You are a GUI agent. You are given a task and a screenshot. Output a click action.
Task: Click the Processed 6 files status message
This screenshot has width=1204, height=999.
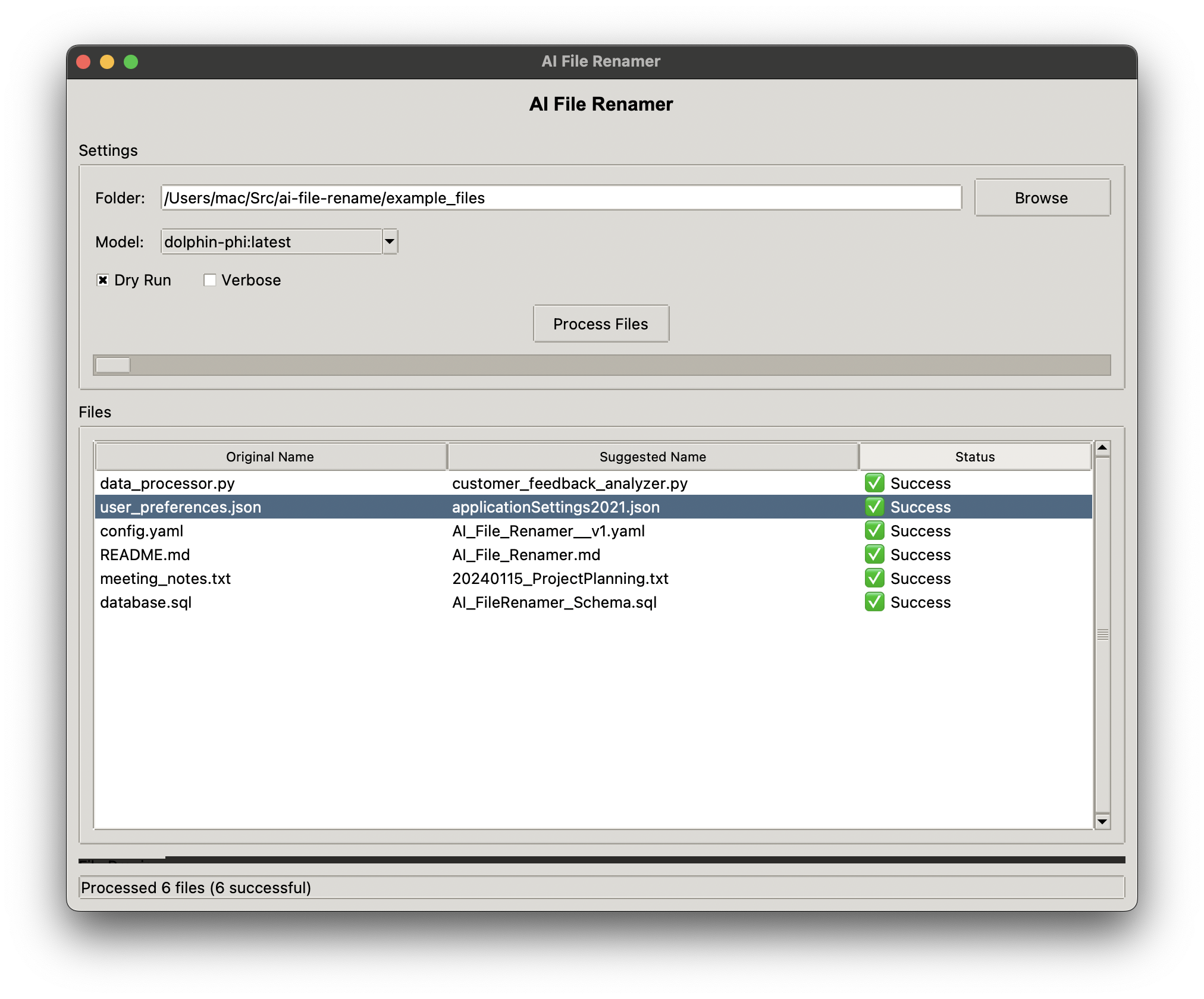tap(196, 887)
